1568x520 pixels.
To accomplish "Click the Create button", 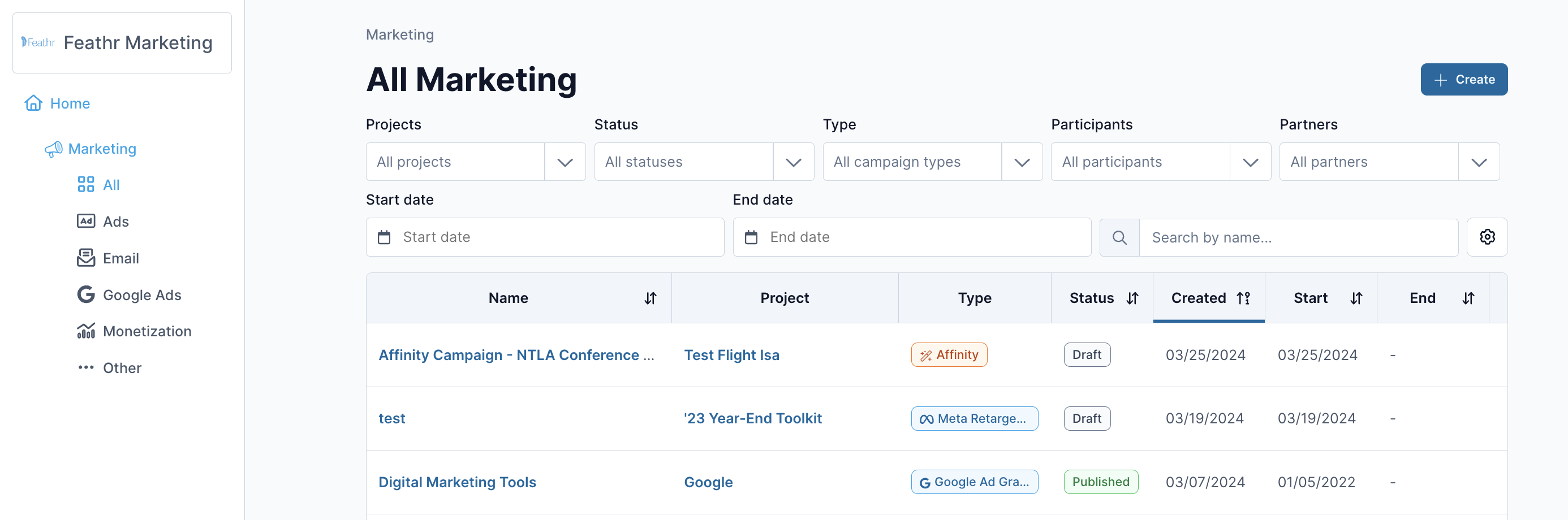I will point(1464,80).
